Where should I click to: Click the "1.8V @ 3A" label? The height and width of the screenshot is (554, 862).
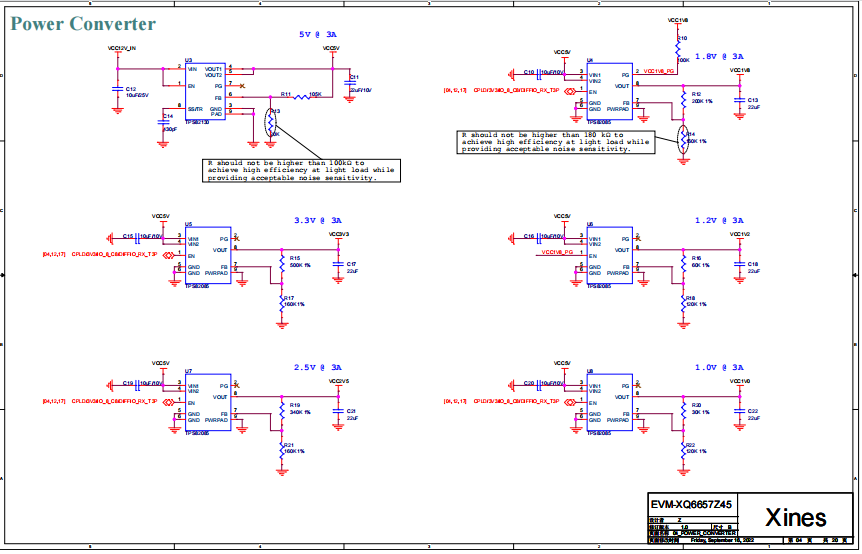pyautogui.click(x=719, y=56)
